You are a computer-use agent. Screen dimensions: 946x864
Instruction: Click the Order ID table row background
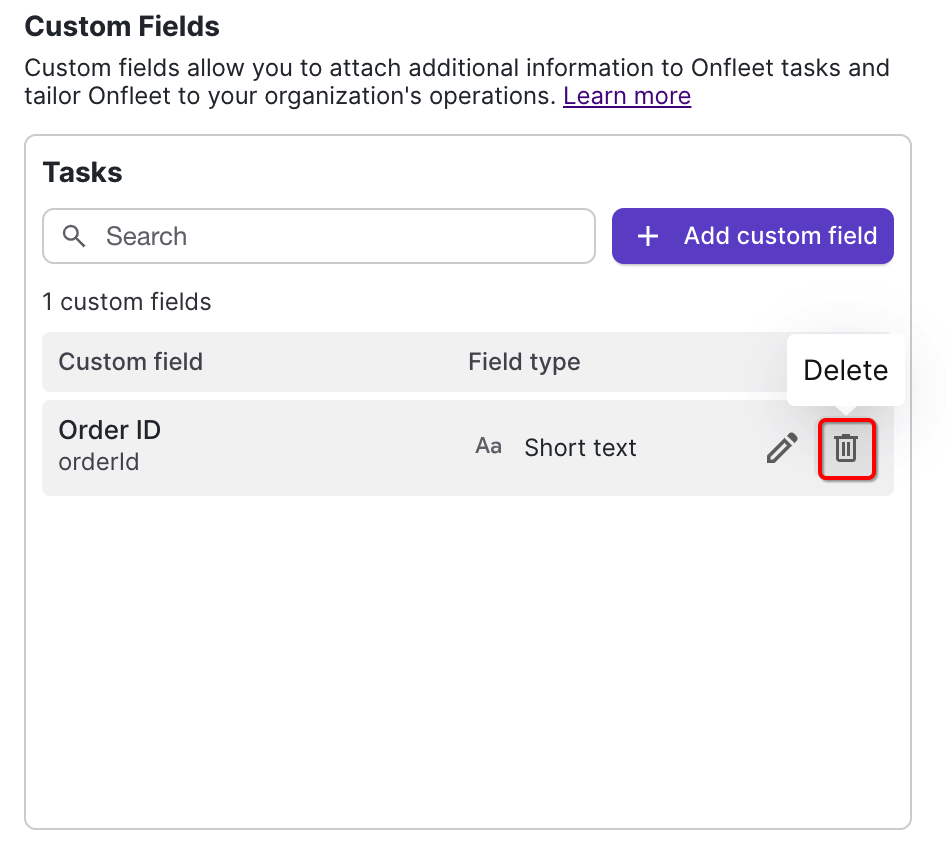coord(468,448)
